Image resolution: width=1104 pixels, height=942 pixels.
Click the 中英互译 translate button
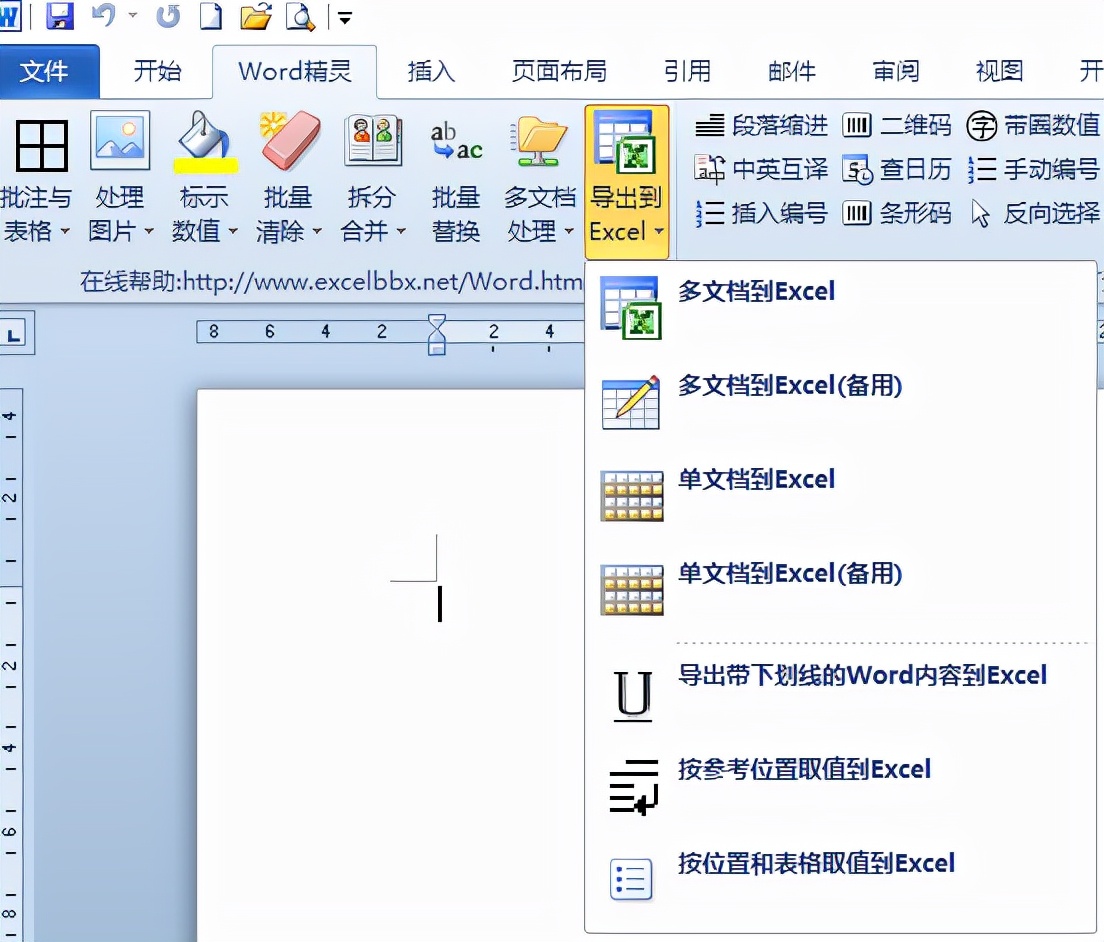(x=761, y=169)
